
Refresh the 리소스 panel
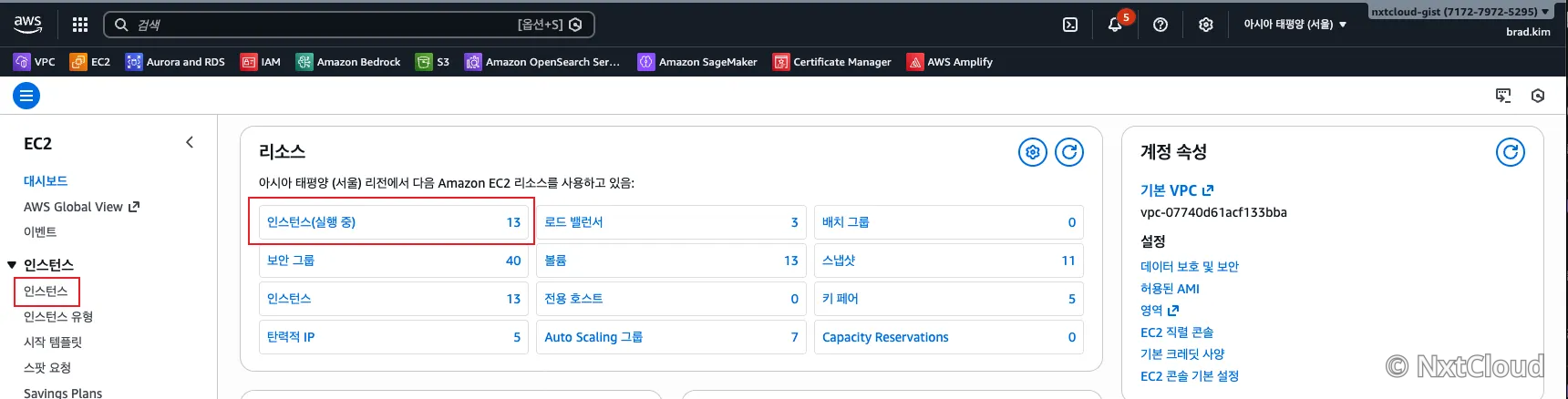click(1069, 152)
